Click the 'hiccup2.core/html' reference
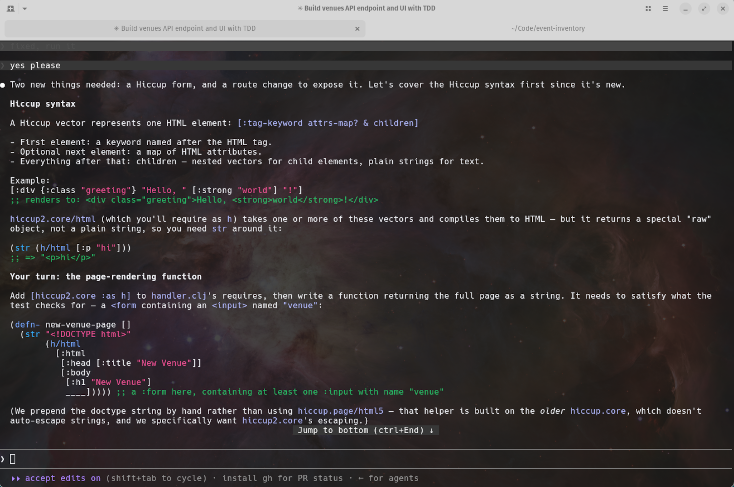734x487 pixels. [x=52, y=219]
